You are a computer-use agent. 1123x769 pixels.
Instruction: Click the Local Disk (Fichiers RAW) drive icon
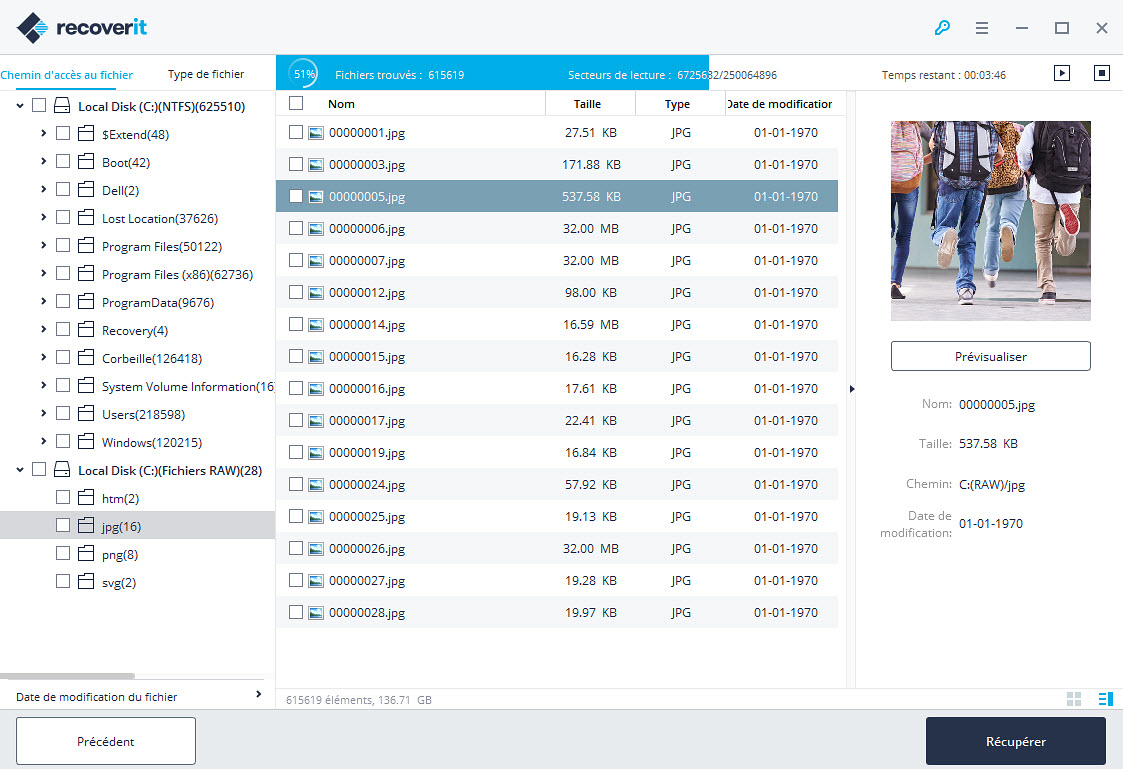pyautogui.click(x=62, y=470)
